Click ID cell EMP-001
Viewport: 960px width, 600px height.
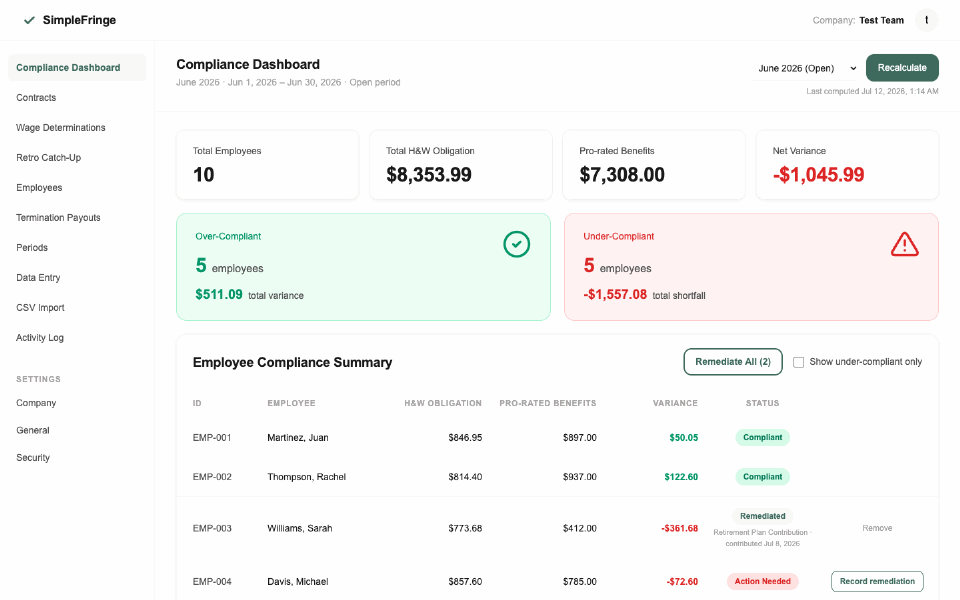(x=212, y=438)
